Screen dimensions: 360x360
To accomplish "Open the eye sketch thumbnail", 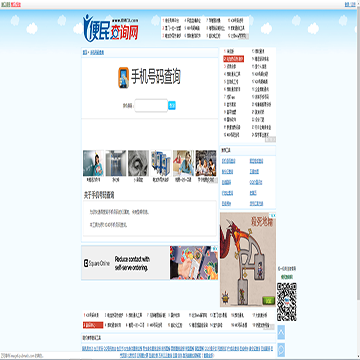I will tap(138, 163).
